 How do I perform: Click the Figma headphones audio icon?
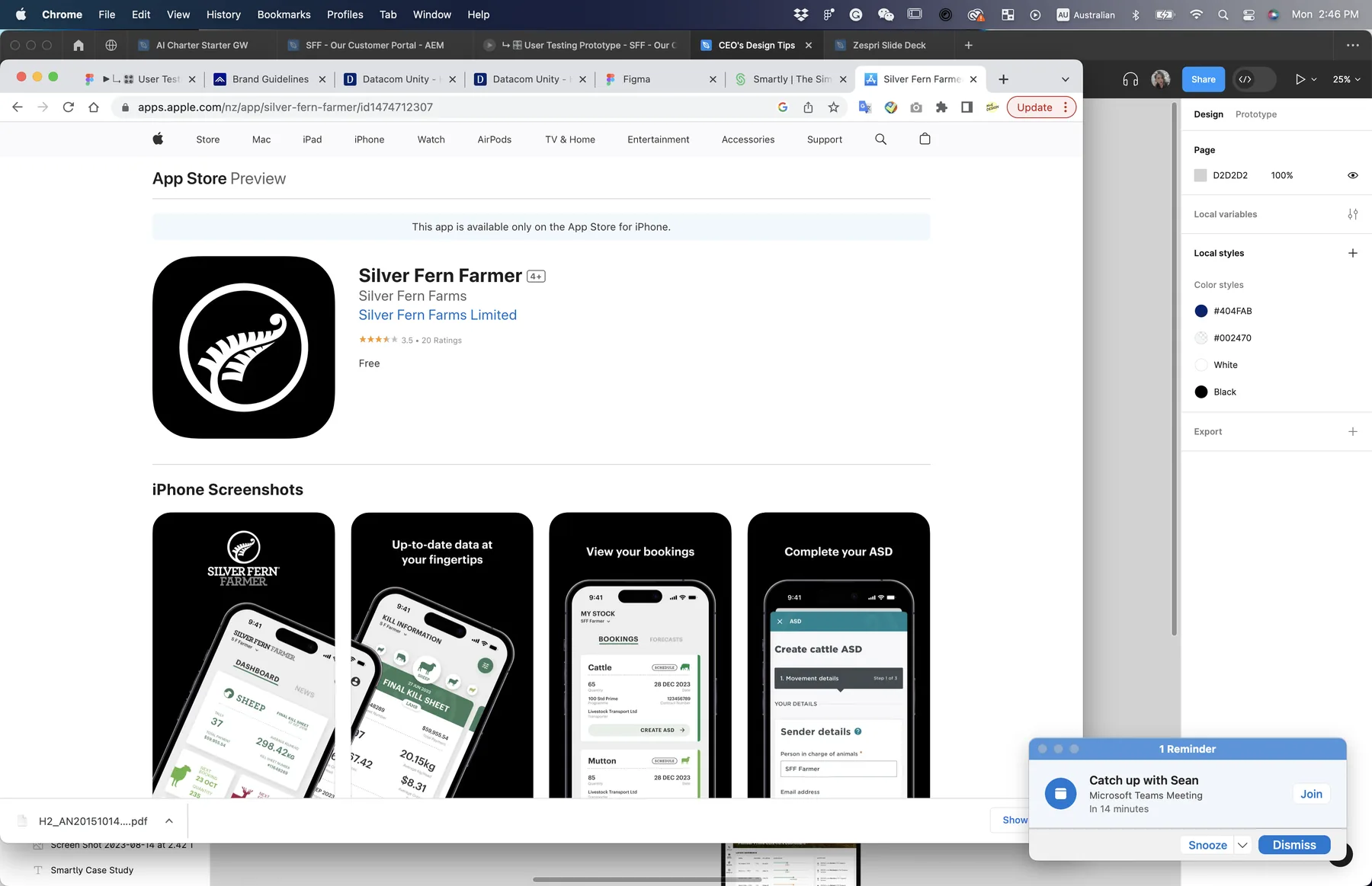1130,79
